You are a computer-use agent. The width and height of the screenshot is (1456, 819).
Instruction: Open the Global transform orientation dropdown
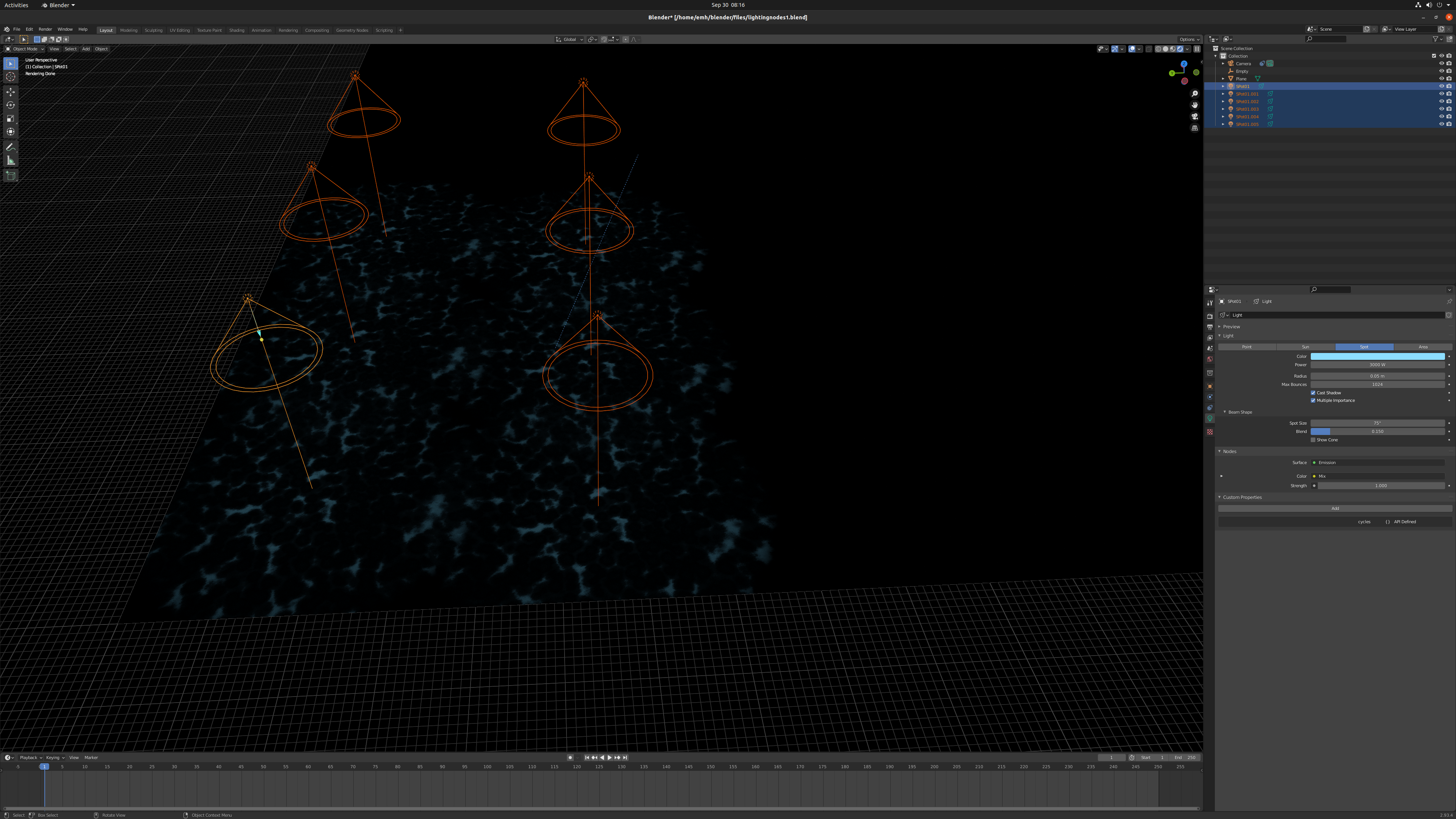(569, 39)
